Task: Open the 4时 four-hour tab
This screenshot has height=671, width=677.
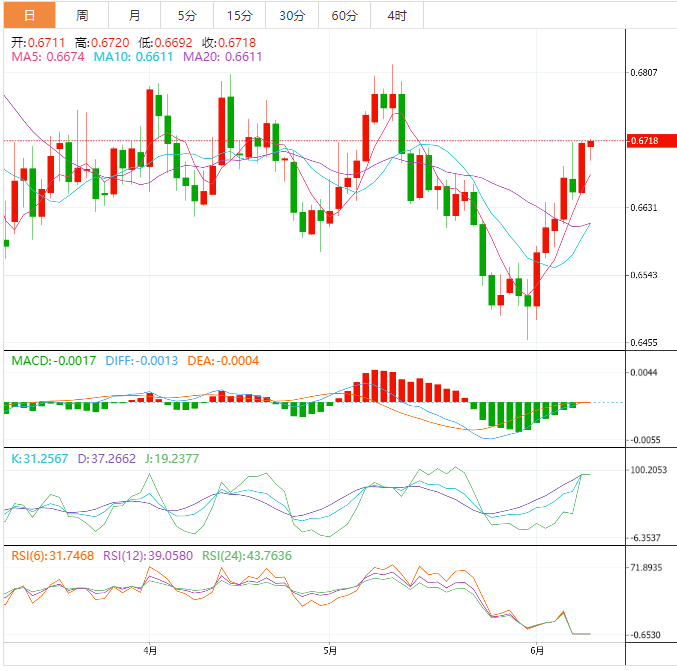Action: [396, 15]
